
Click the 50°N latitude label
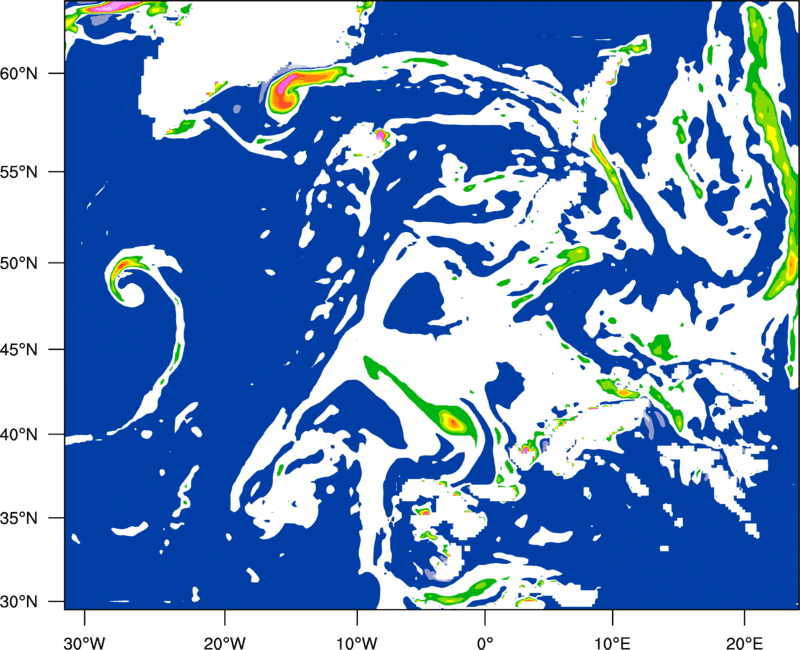19,263
